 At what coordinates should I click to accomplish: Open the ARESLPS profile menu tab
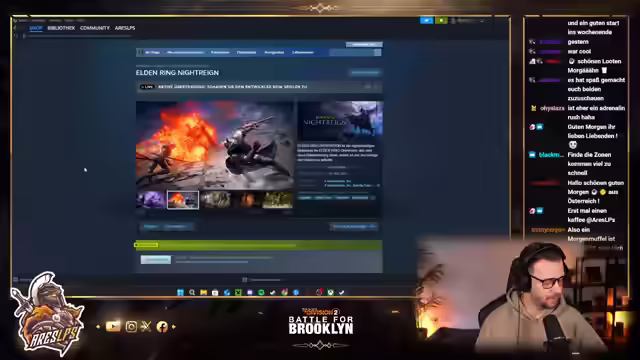coord(125,28)
